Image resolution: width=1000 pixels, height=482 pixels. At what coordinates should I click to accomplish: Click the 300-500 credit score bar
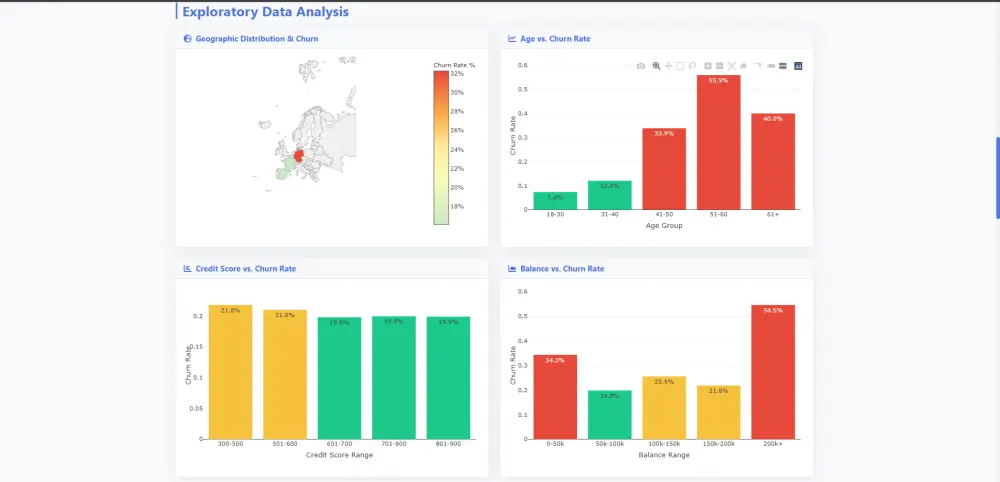tap(230, 371)
